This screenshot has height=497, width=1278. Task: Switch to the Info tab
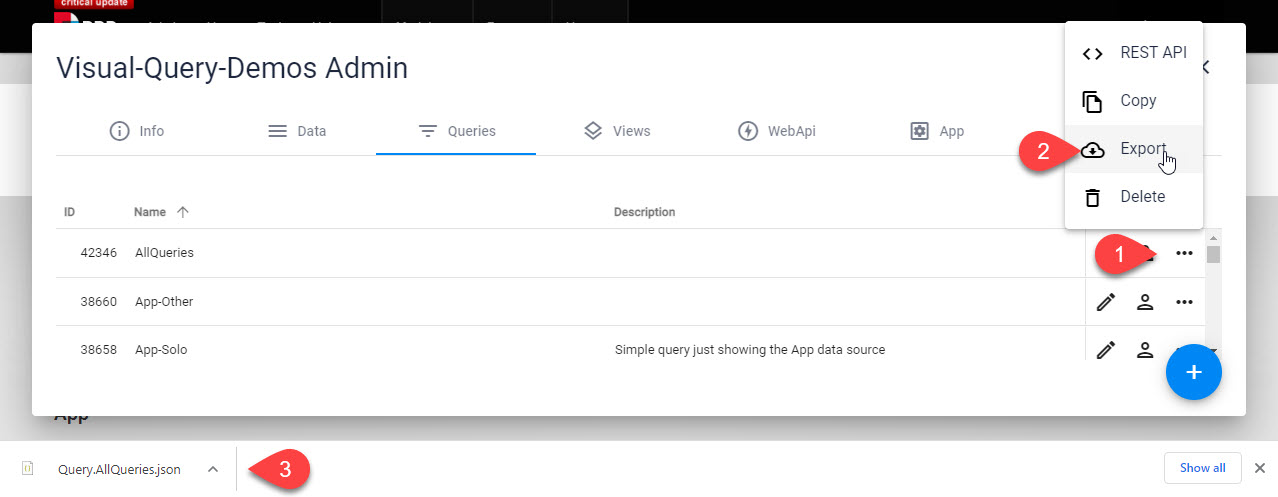(136, 131)
